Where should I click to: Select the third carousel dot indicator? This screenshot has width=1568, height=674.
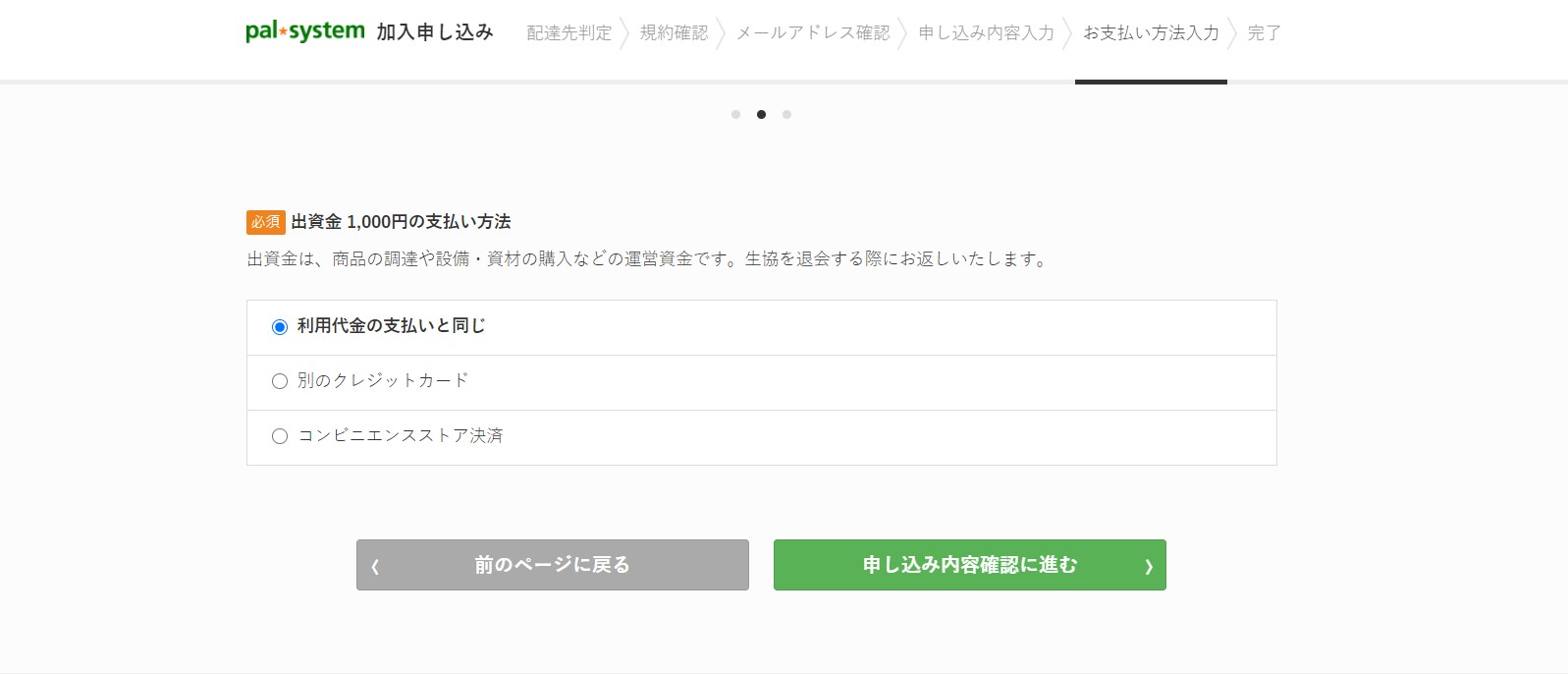click(x=786, y=115)
